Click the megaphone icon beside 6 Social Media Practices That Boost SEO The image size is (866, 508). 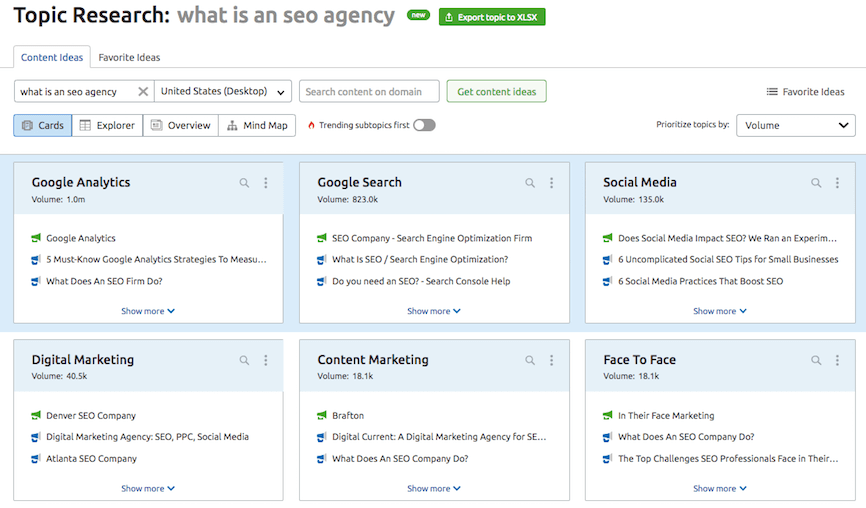[x=608, y=281]
